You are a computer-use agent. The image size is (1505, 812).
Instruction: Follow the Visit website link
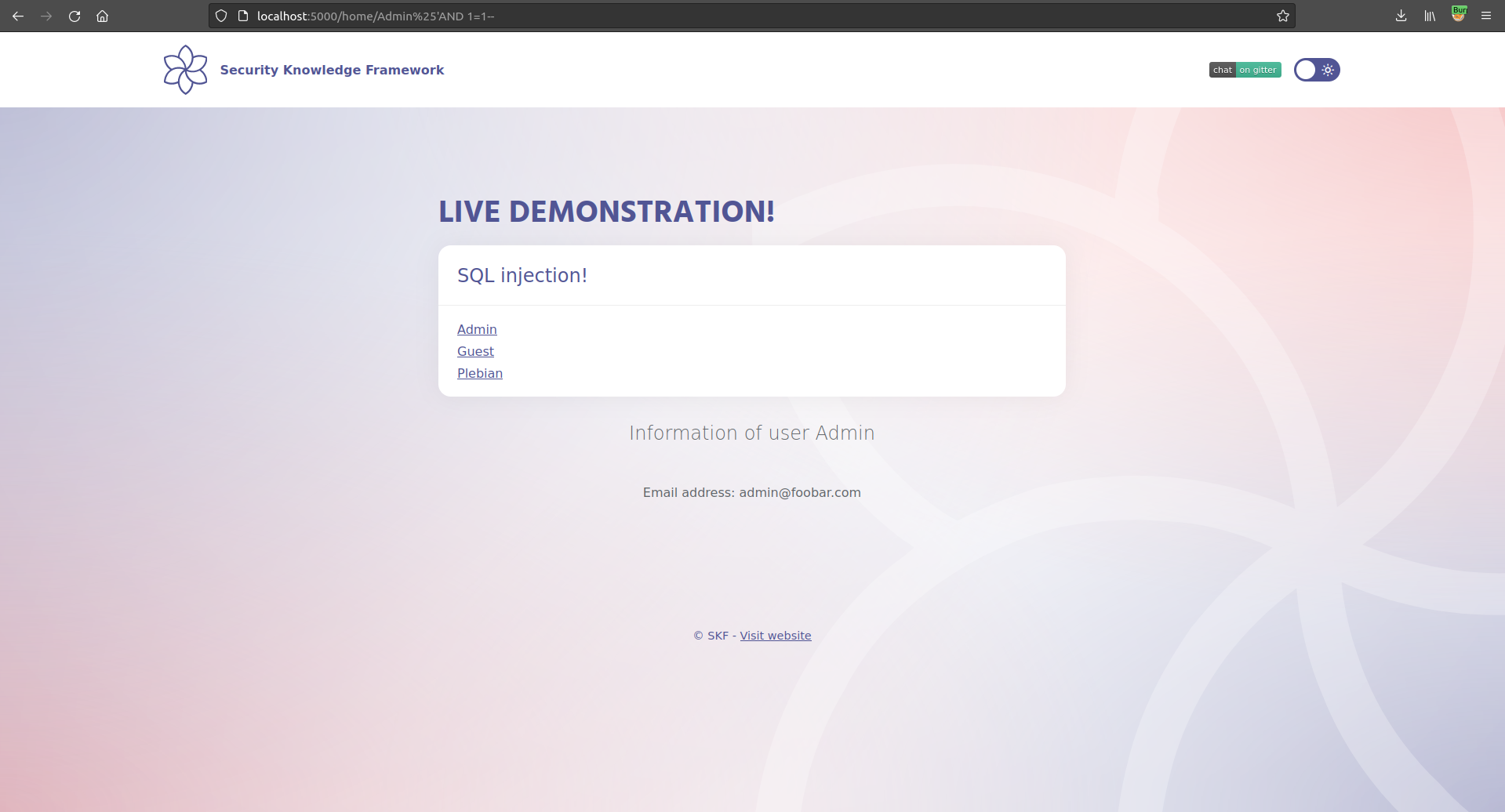pyautogui.click(x=776, y=636)
